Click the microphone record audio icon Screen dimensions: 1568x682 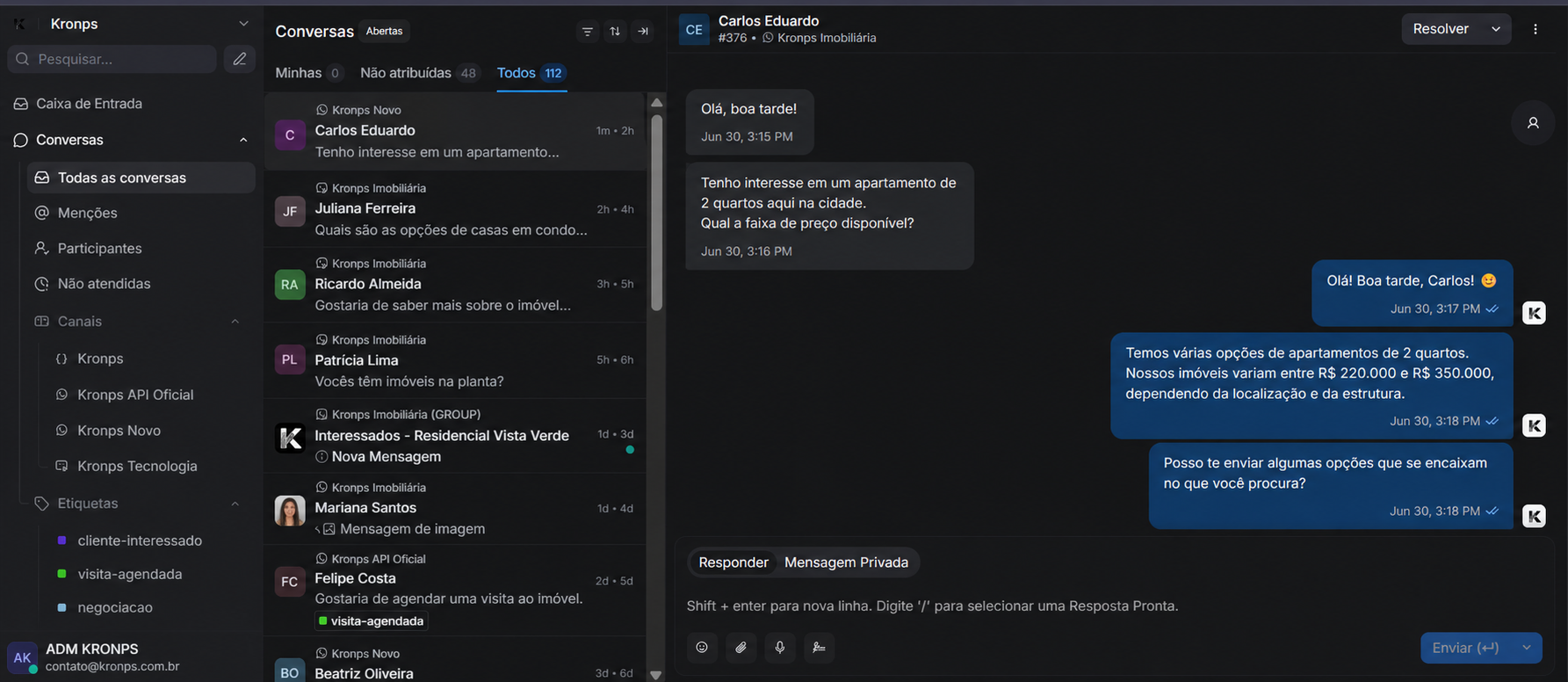780,648
